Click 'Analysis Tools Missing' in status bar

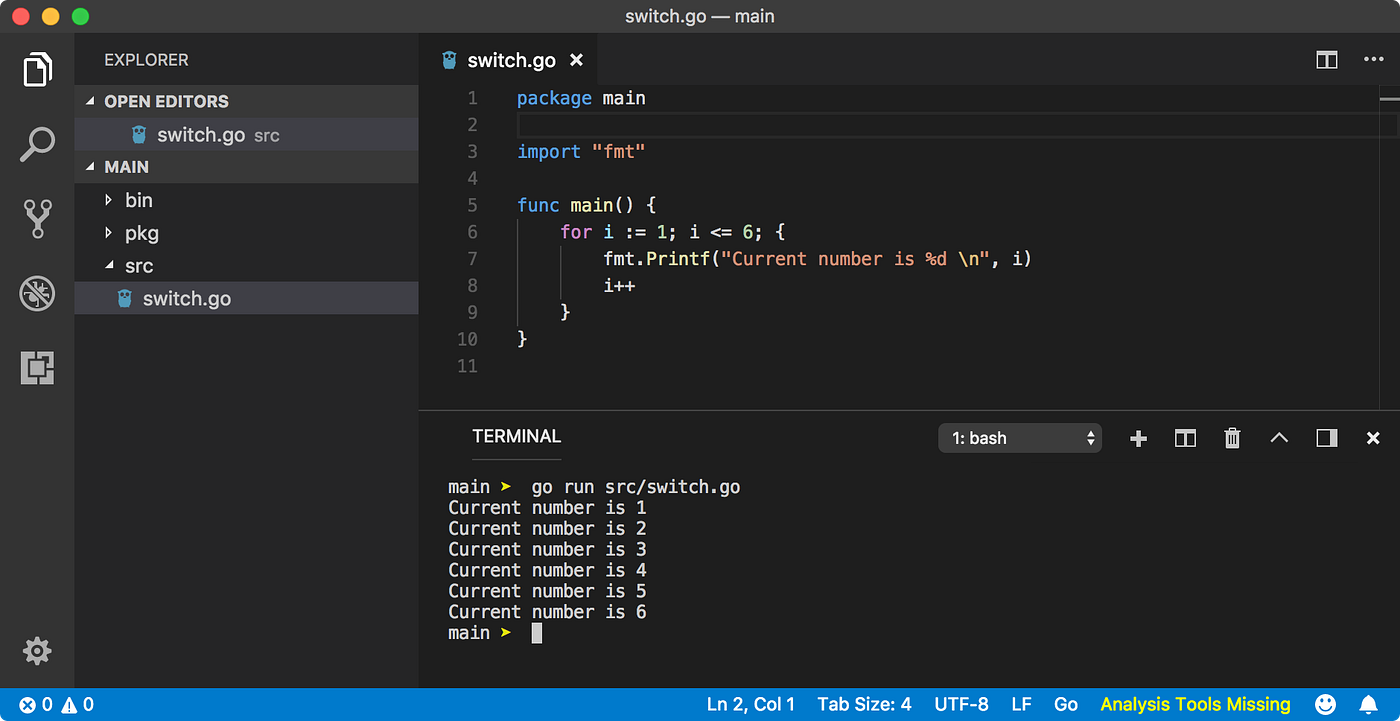1194,704
